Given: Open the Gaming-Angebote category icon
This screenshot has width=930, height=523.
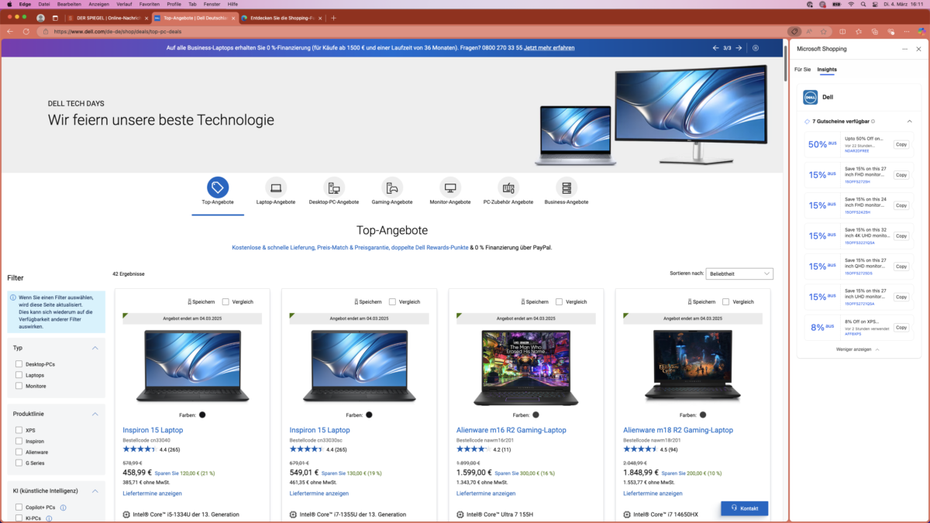Looking at the screenshot, I should click(x=392, y=187).
